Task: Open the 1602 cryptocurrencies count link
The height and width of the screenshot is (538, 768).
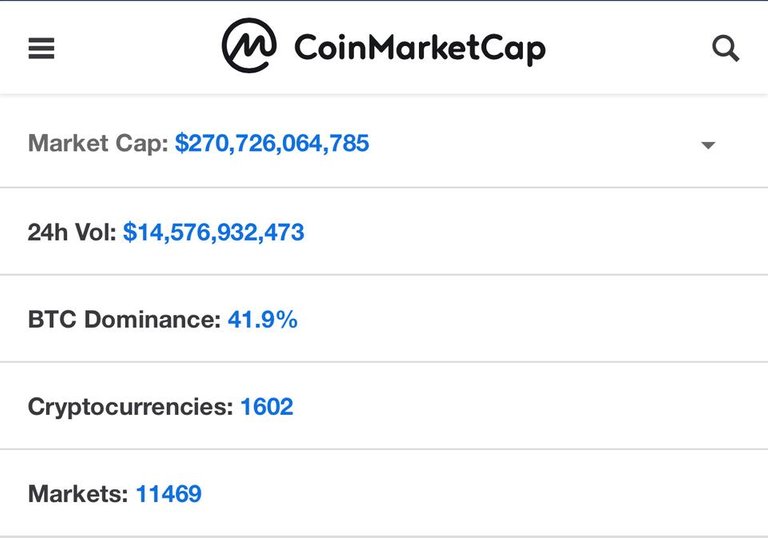Action: (x=266, y=407)
